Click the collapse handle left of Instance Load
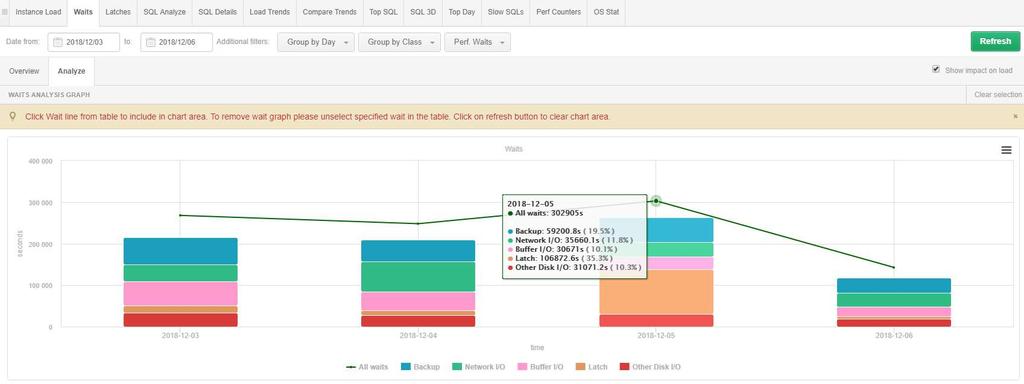1024x384 pixels. coord(5,12)
